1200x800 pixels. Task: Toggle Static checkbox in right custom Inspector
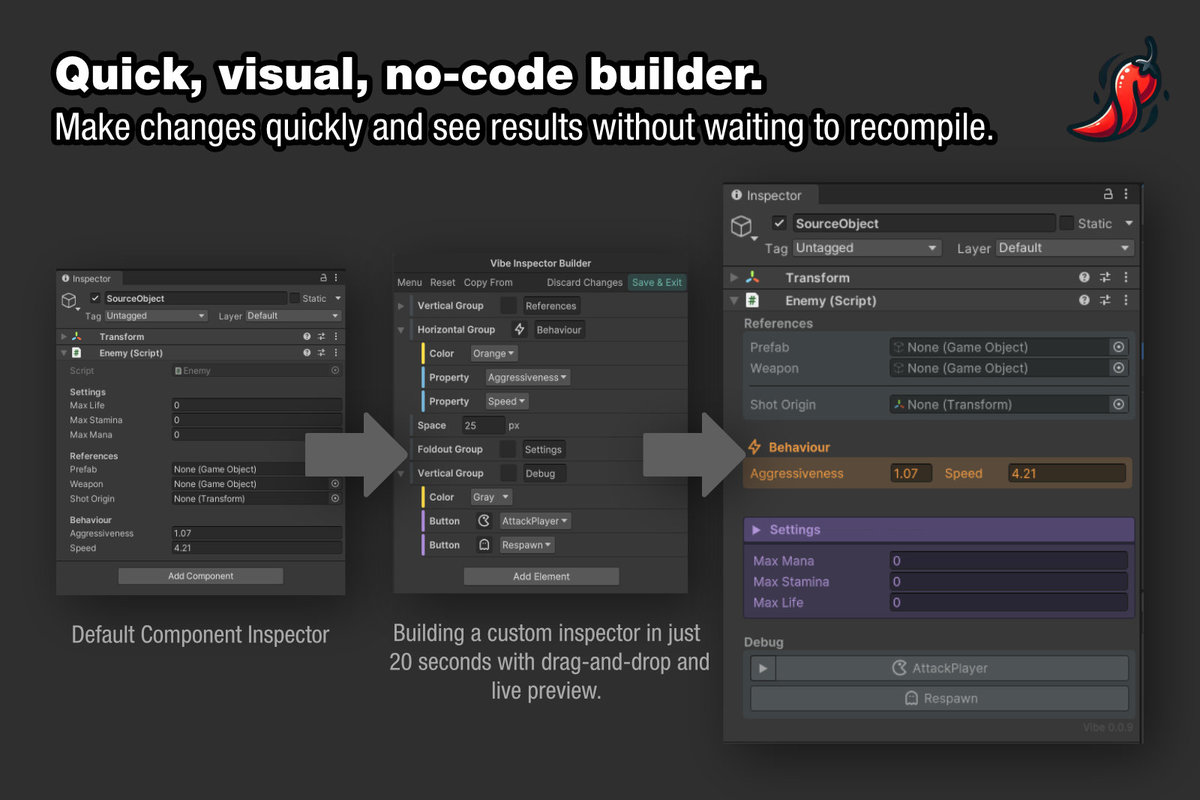(x=1067, y=223)
